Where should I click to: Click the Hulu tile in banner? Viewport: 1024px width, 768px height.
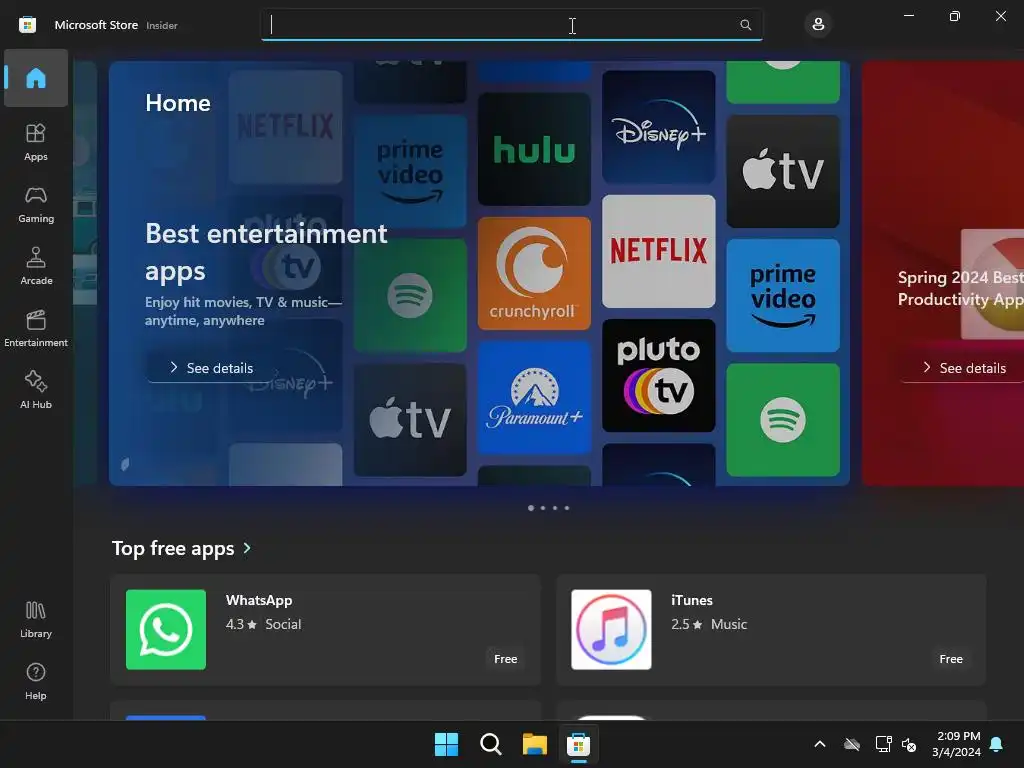[534, 149]
